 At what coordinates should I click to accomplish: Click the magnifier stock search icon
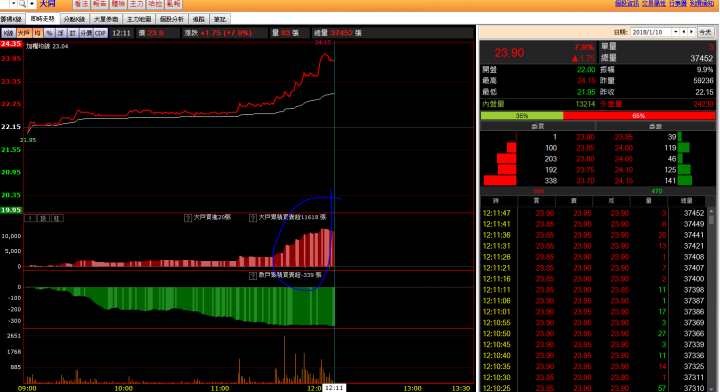click(x=22, y=4)
